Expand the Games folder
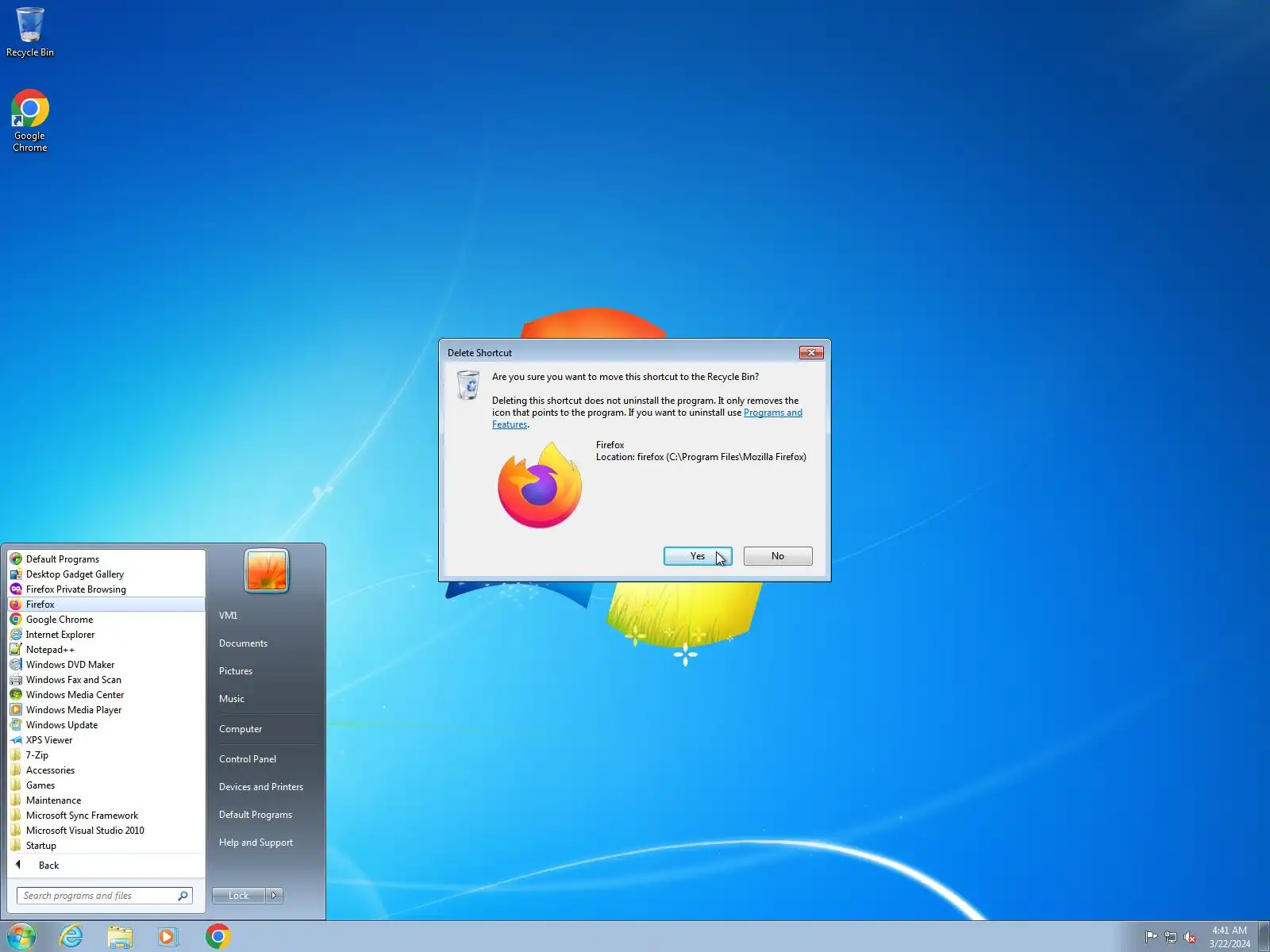This screenshot has height=952, width=1270. [106, 785]
